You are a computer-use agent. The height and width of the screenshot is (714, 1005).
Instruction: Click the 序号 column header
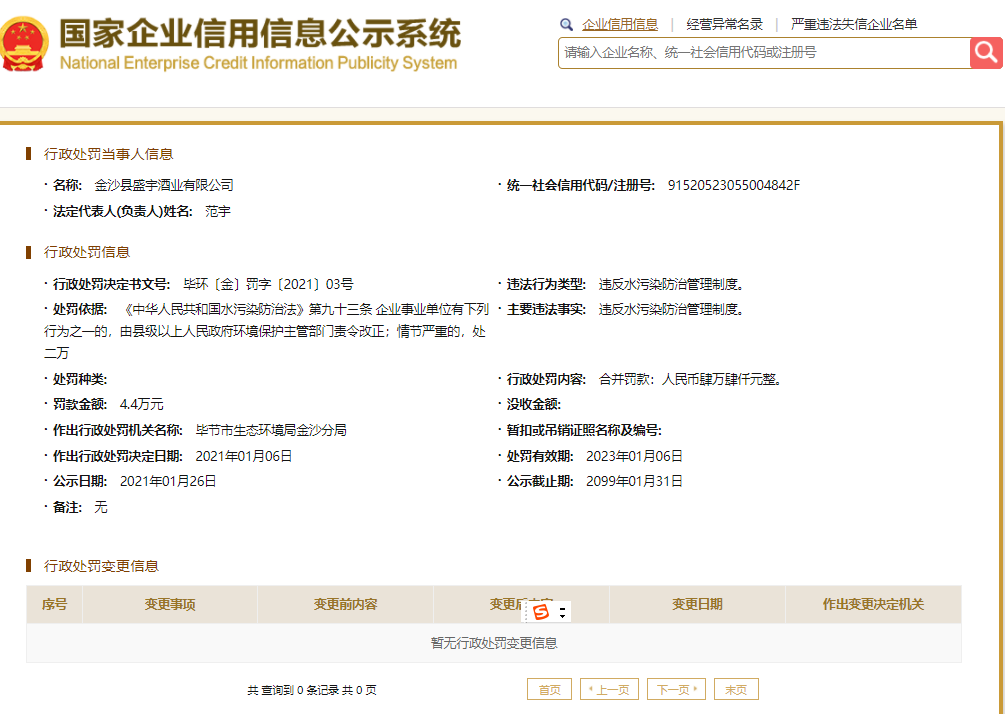(x=54, y=604)
